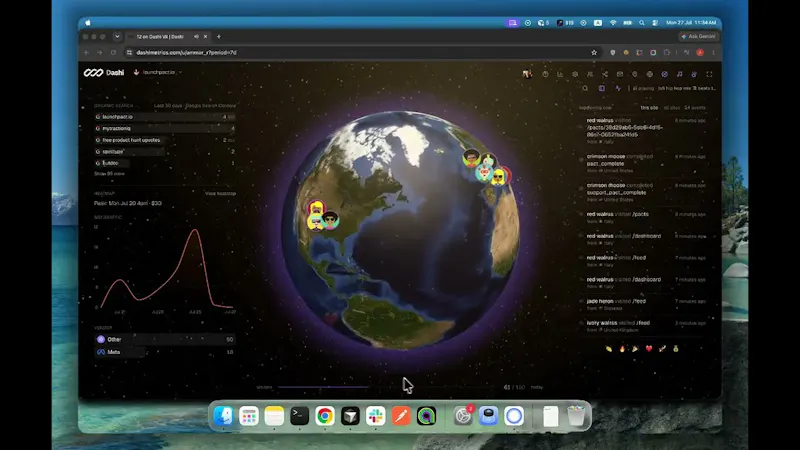Mute the Dashi tab audio speaker icon
Viewport: 800px width, 450px height.
point(196,37)
